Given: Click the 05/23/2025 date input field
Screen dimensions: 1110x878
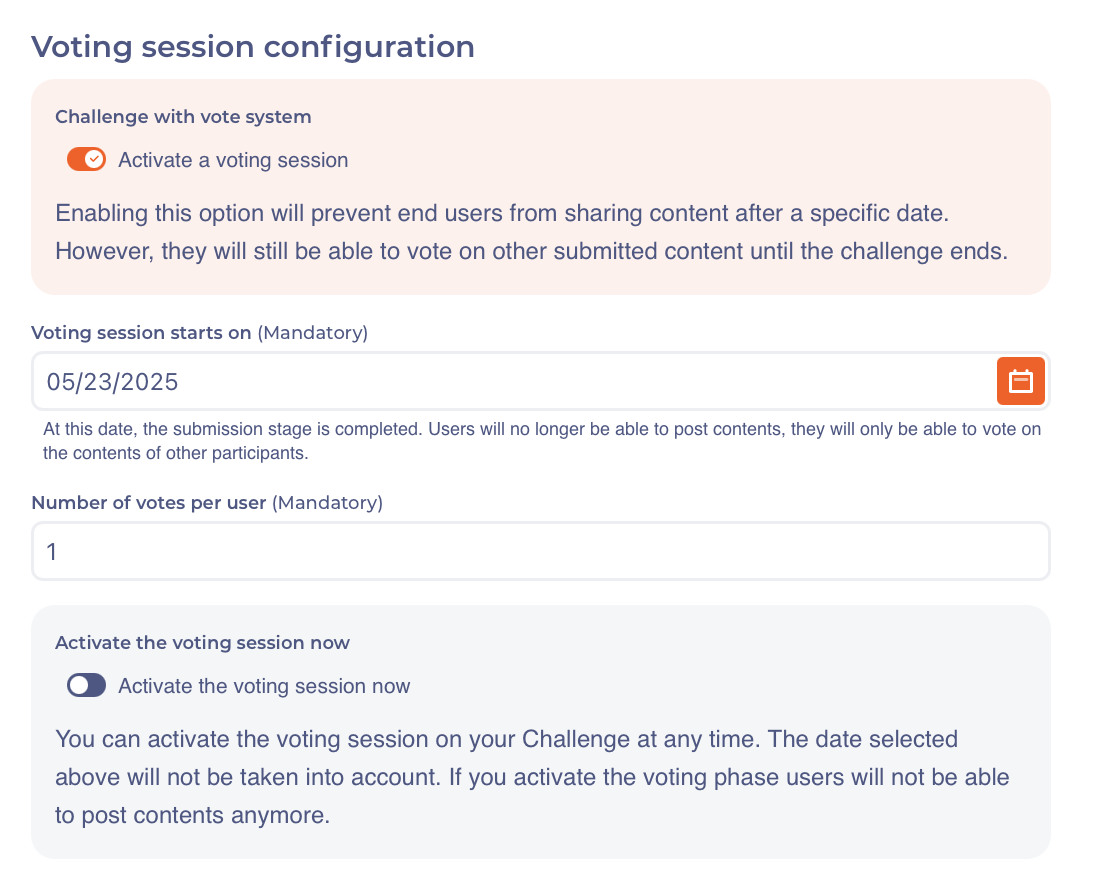Looking at the screenshot, I should (x=500, y=381).
